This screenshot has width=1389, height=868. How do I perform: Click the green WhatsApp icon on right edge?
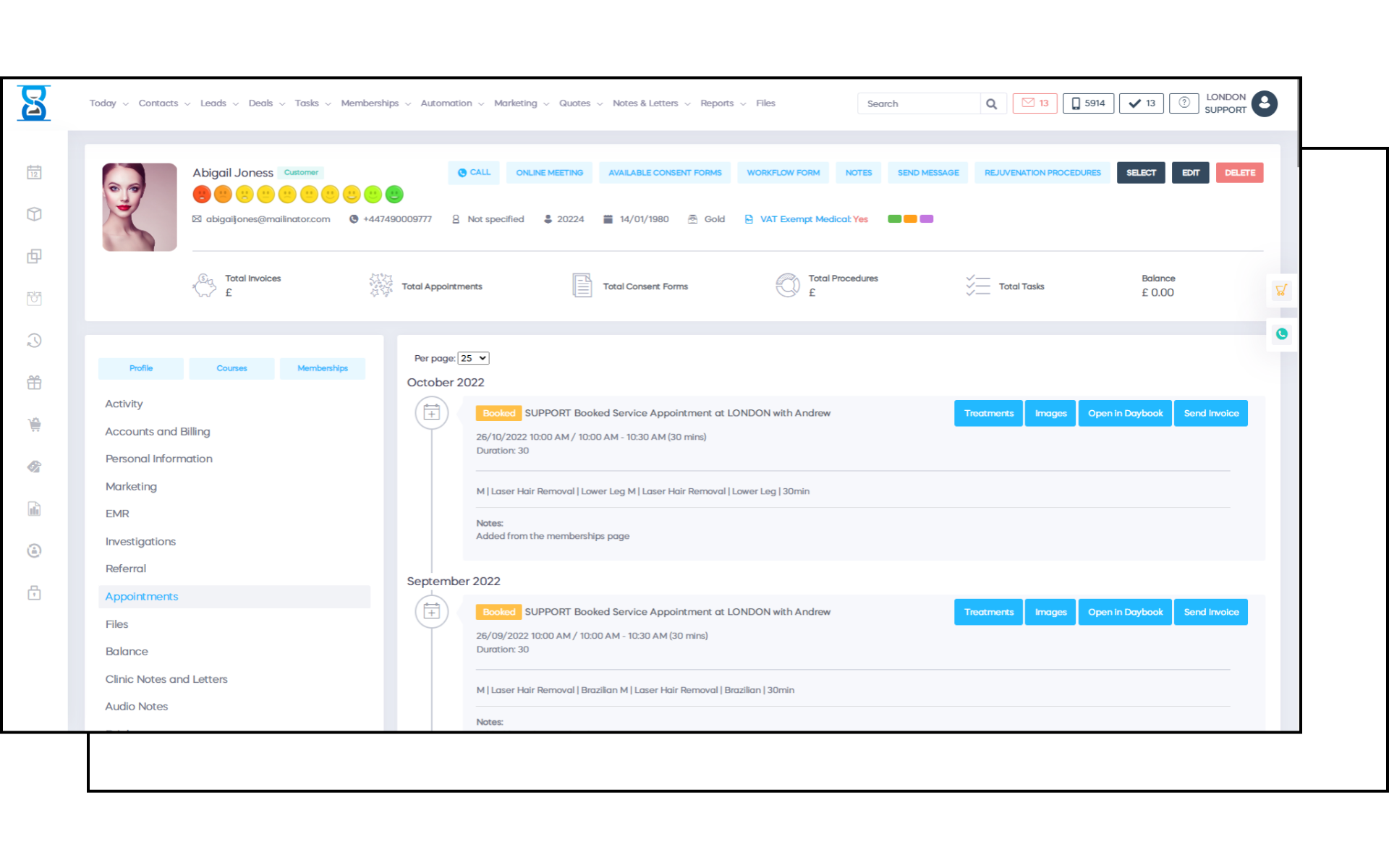pyautogui.click(x=1281, y=334)
